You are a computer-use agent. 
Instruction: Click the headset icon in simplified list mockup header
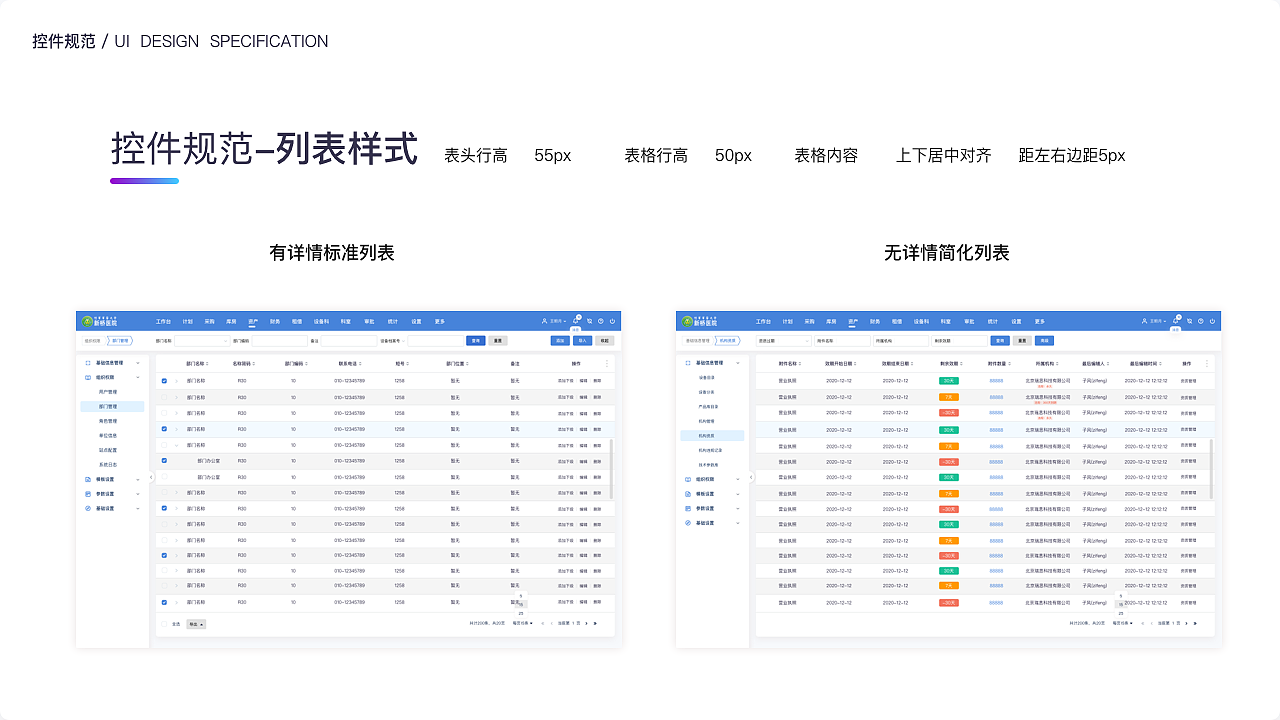[1189, 321]
